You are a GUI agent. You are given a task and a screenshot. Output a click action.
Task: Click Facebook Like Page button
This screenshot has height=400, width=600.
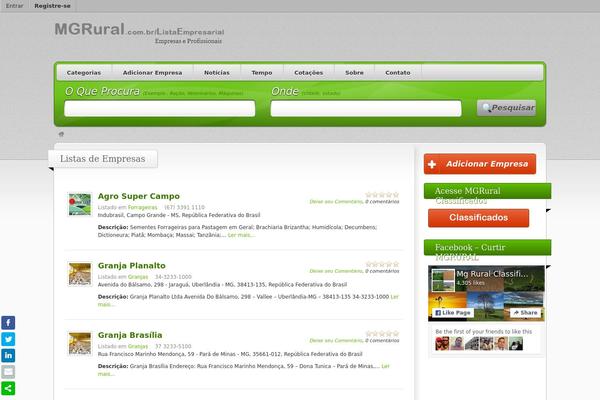coord(453,313)
